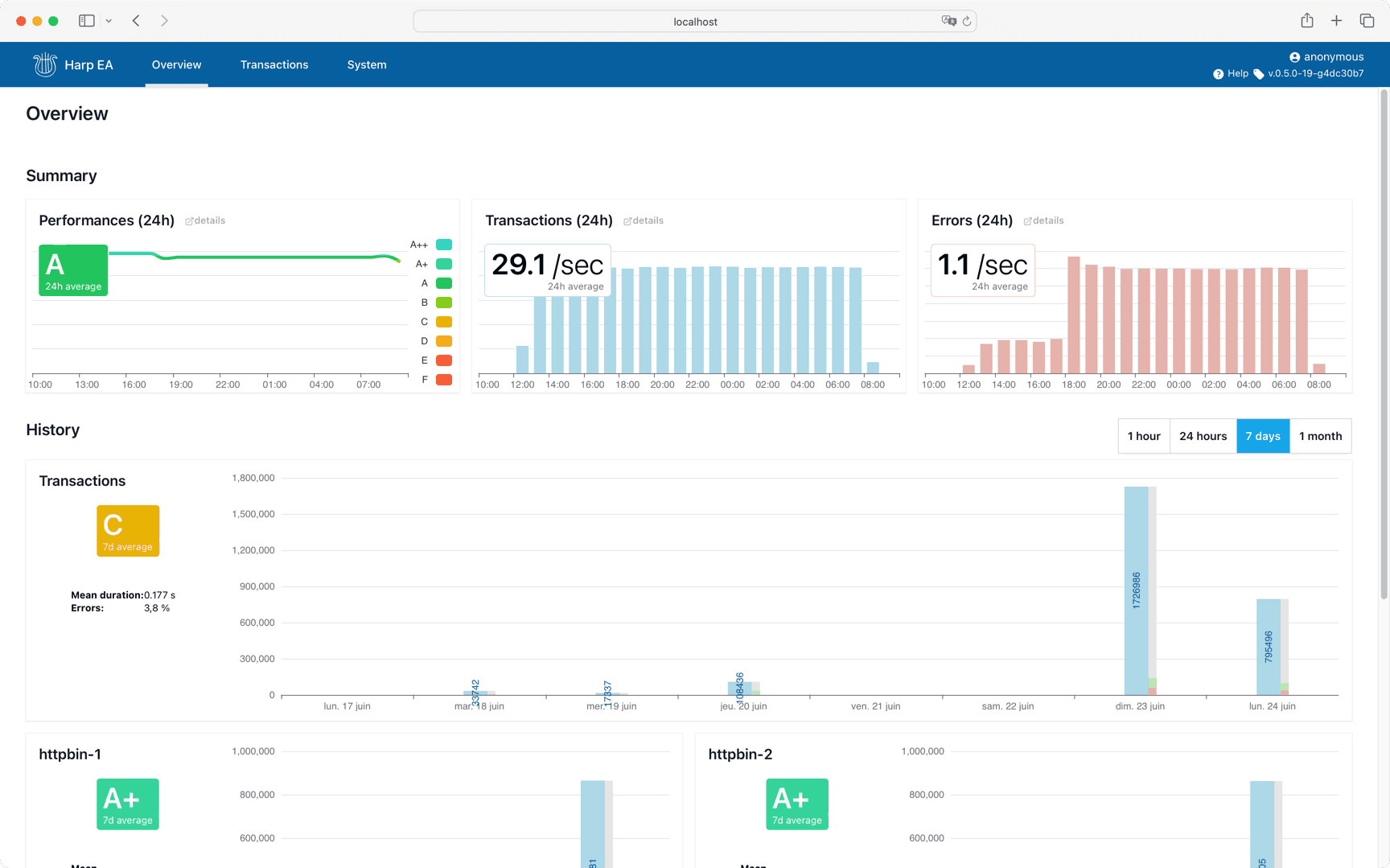The image size is (1390, 868).
Task: Click the version tag icon beside v.0.5.0-19
Action: (1259, 73)
